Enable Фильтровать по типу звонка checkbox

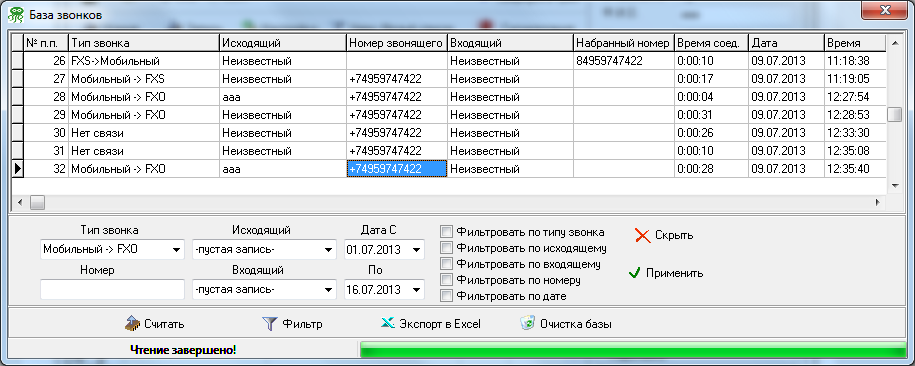[446, 232]
